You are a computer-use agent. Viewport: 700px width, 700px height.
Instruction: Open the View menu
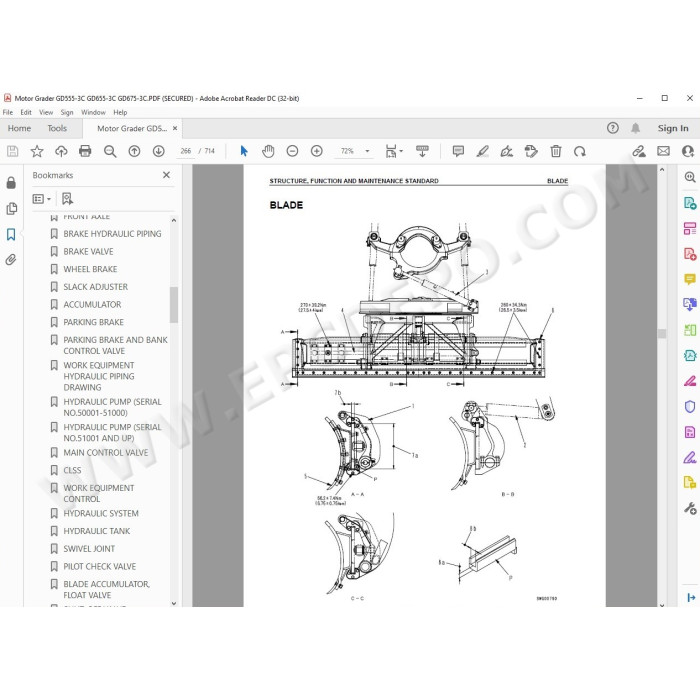click(46, 112)
